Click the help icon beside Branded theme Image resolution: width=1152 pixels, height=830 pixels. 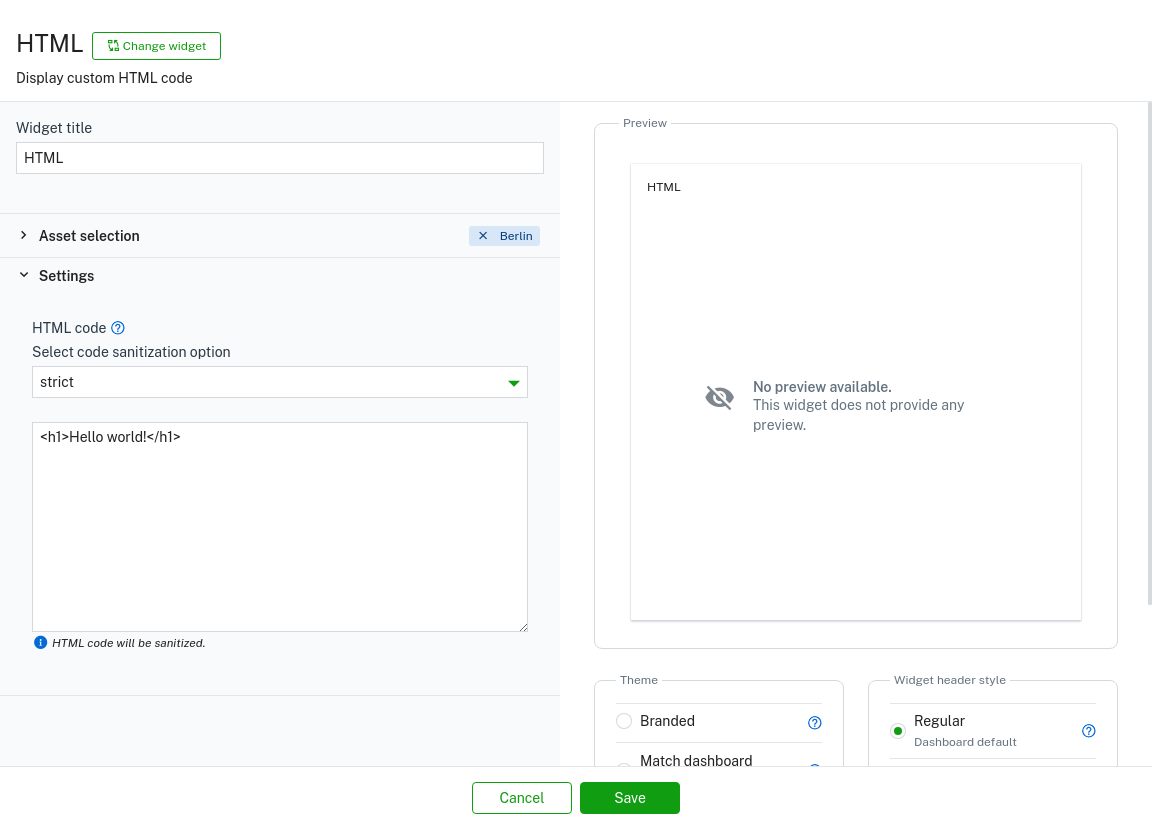[x=815, y=722]
